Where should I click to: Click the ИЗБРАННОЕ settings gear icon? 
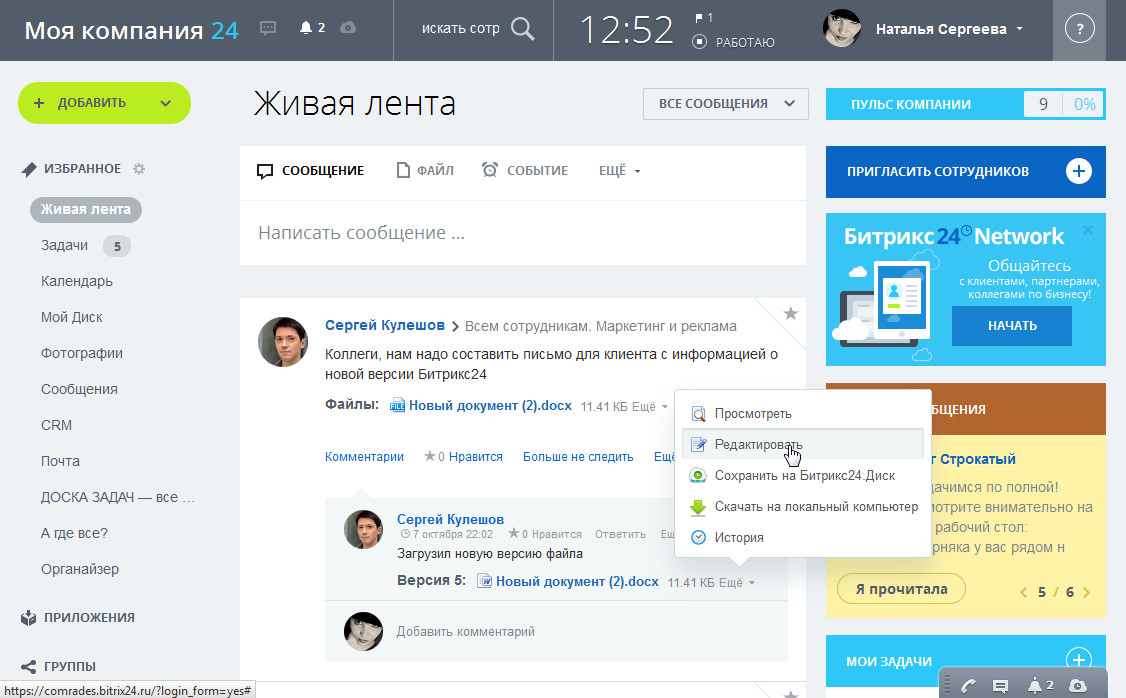tap(139, 169)
